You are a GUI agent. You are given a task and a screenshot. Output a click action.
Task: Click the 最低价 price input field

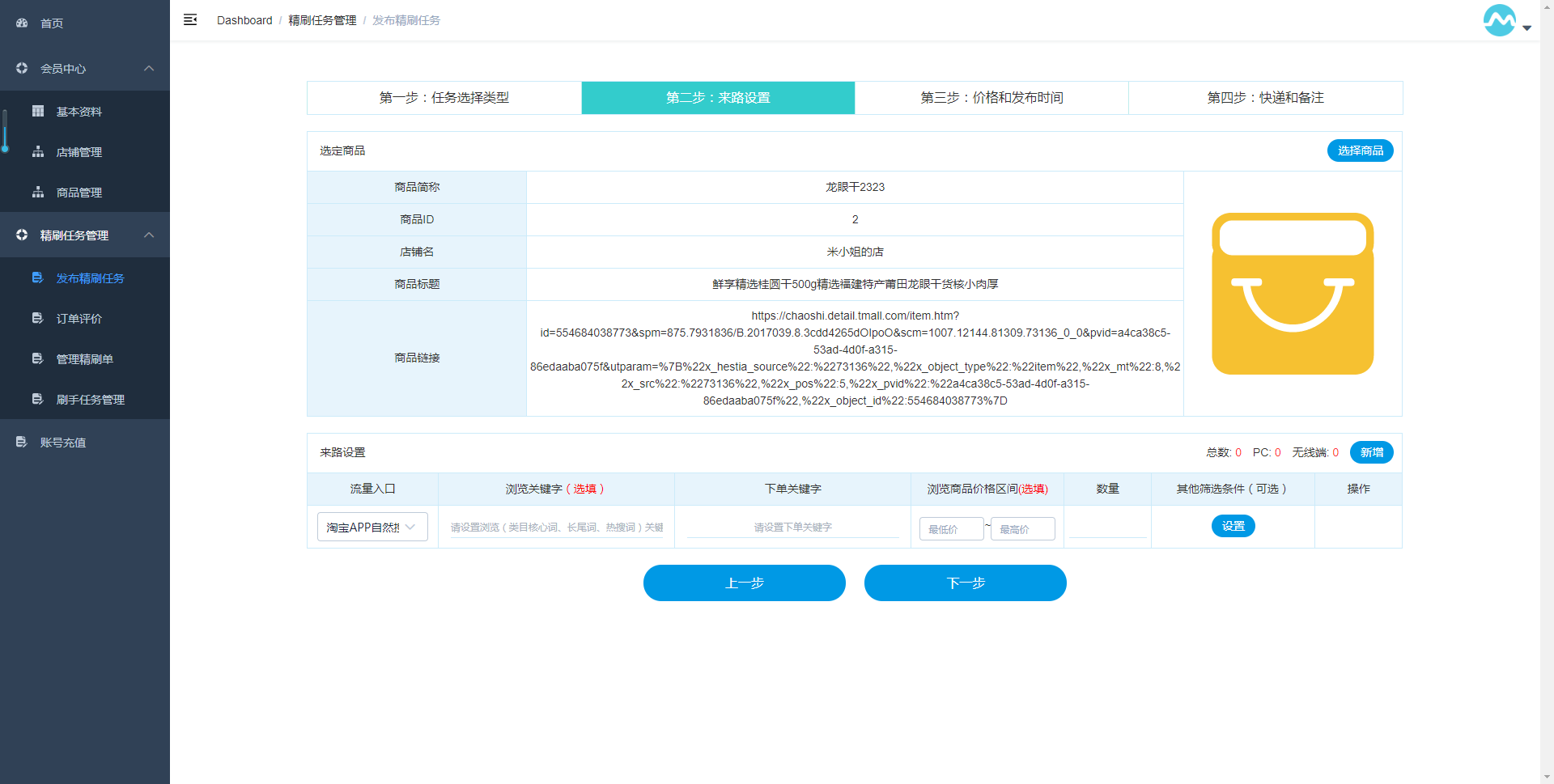point(951,529)
